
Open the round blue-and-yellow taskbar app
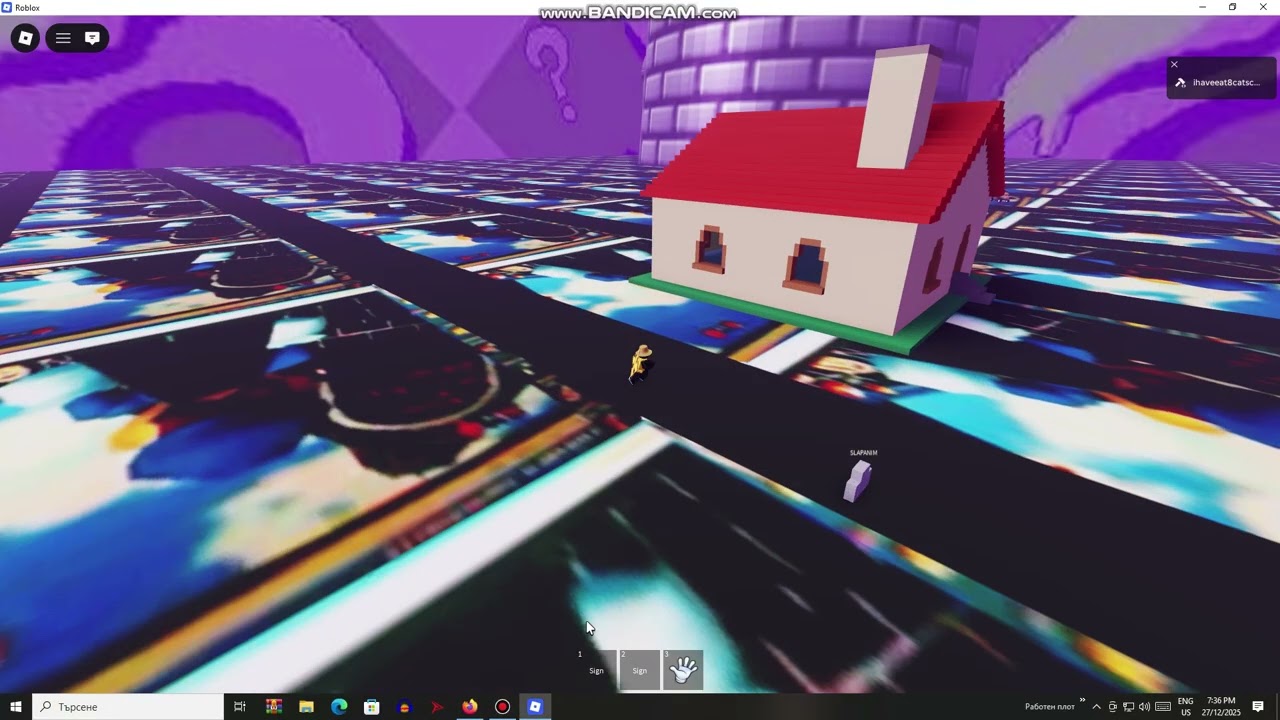(404, 707)
